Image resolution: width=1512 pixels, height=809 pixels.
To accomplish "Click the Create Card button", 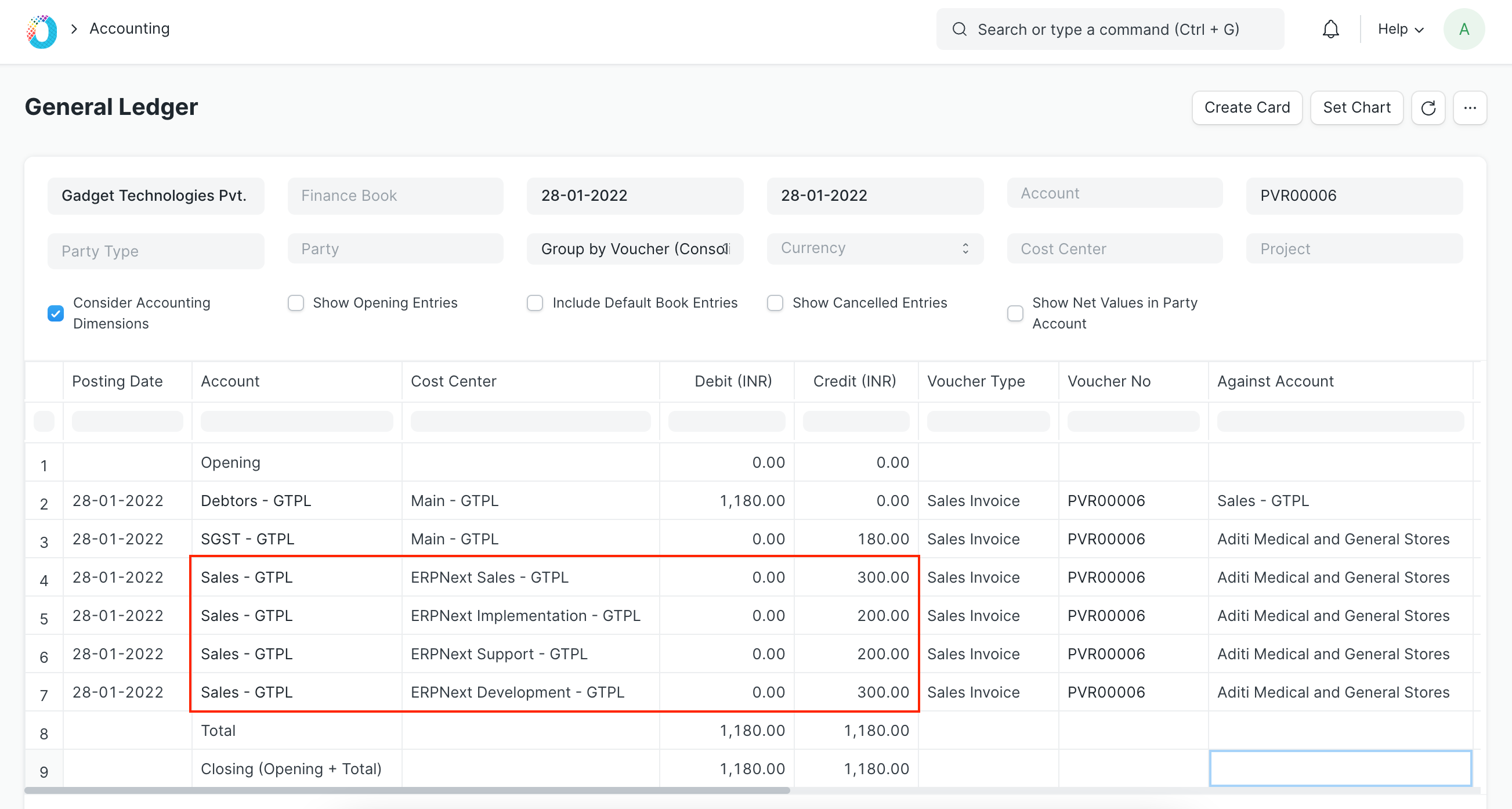I will click(x=1248, y=107).
